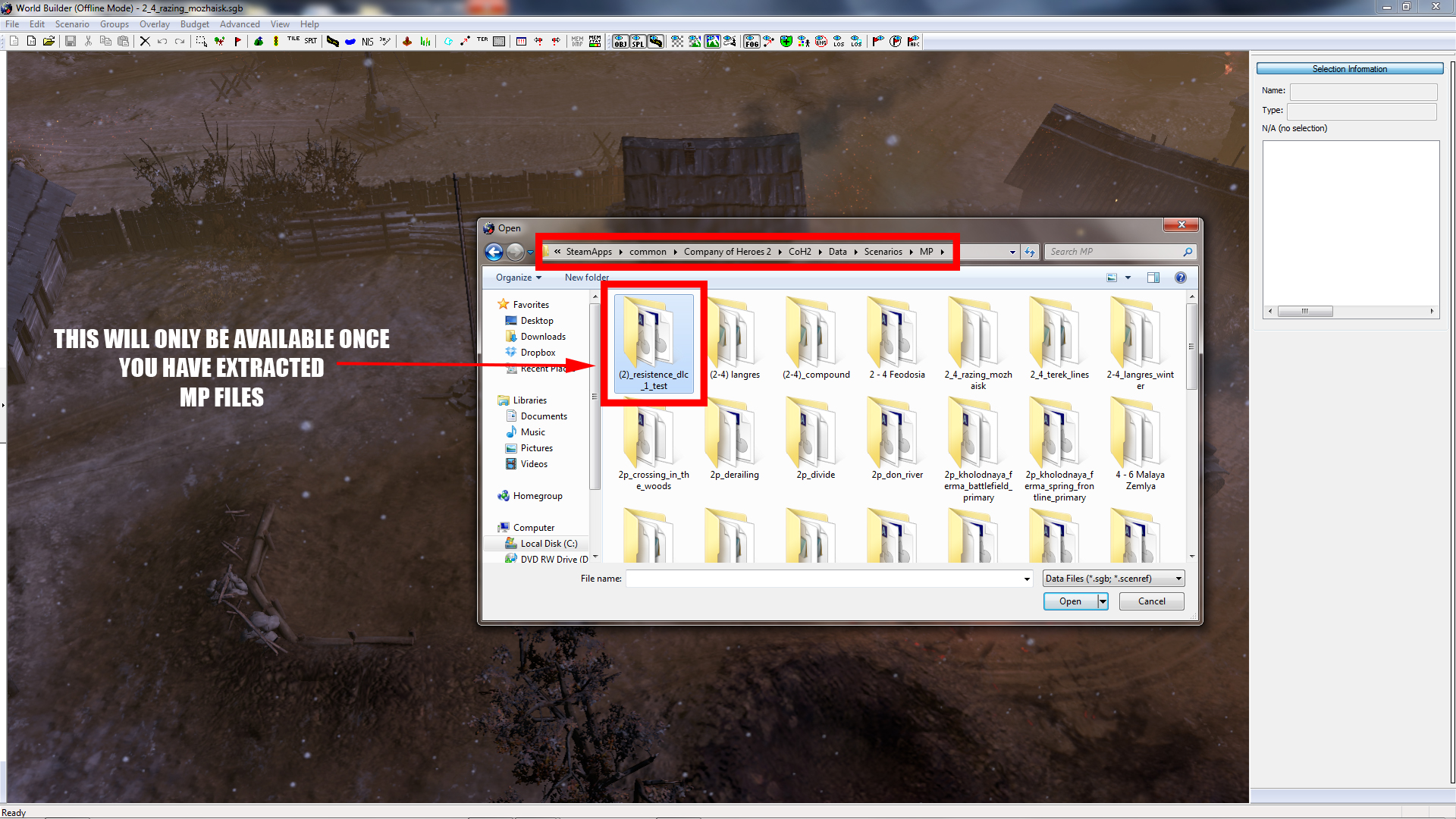Toggle green shield overlay visibility
The height and width of the screenshot is (819, 1456).
[786, 41]
